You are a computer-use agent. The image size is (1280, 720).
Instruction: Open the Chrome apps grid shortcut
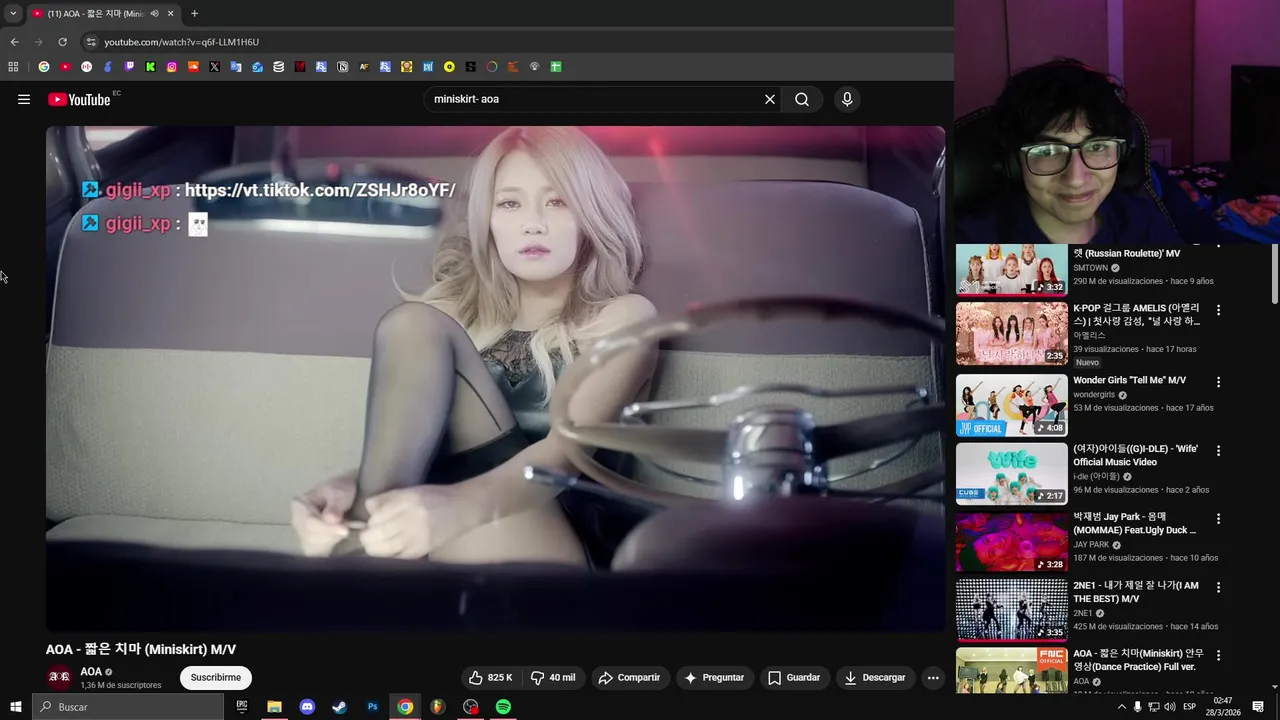[13, 67]
